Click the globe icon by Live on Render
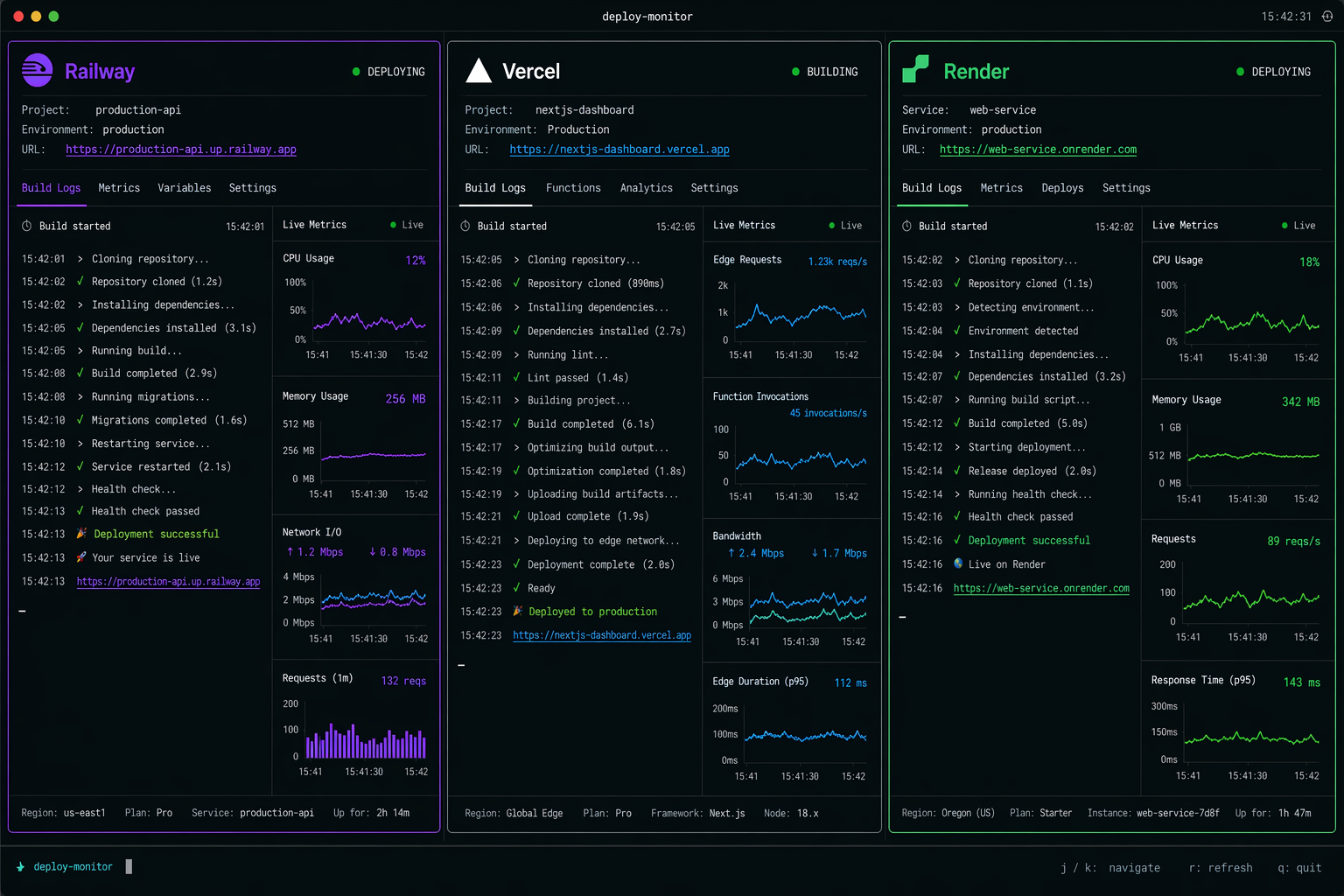The image size is (1344, 896). [x=958, y=563]
